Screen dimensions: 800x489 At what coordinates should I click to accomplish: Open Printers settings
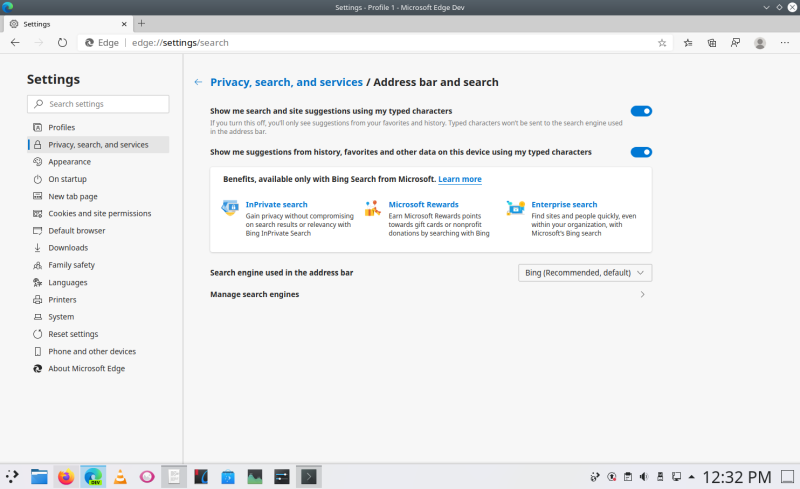[x=98, y=300]
